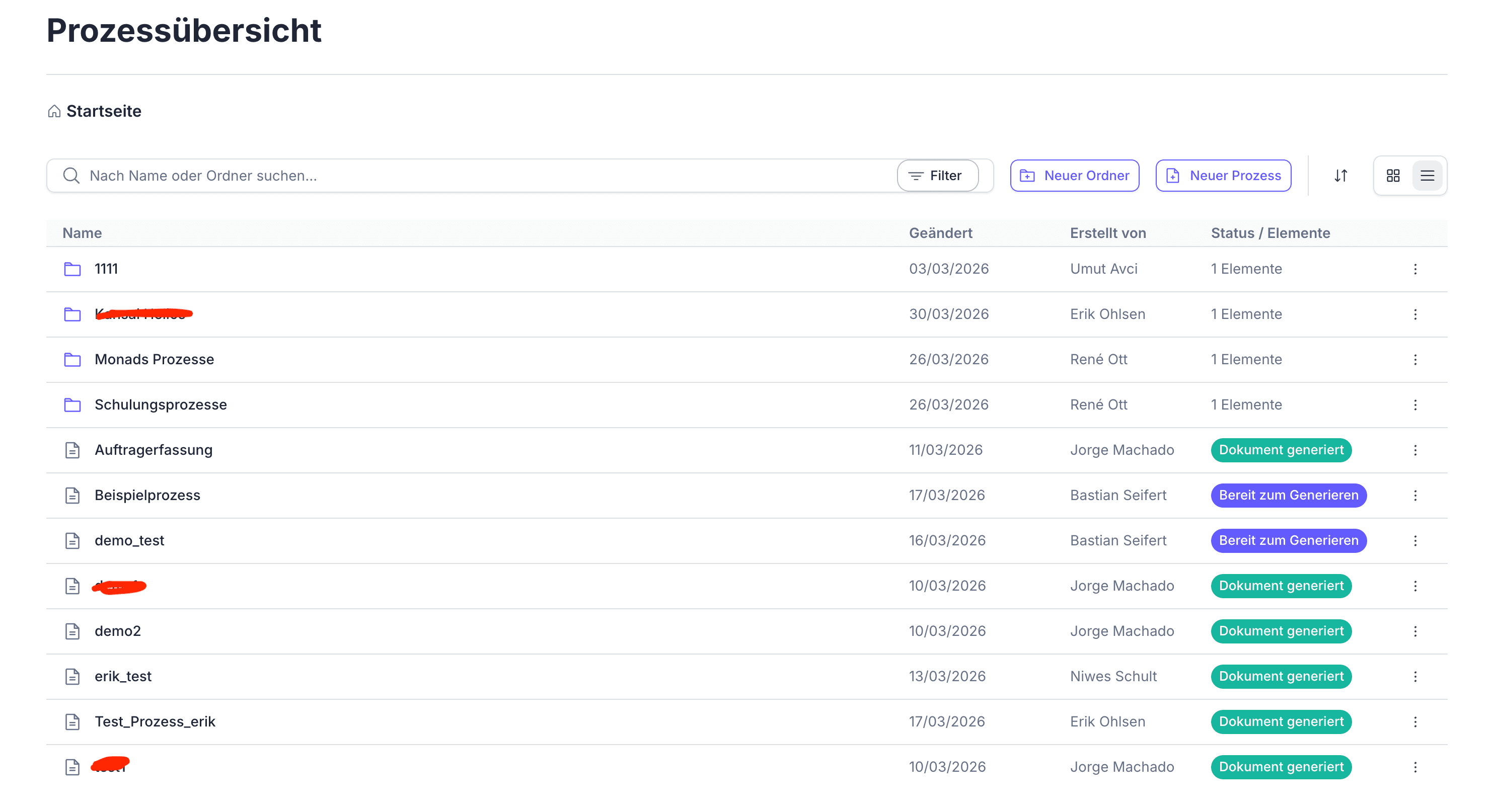
Task: Open three-dot menu for Beispielprozess row
Action: pos(1414,496)
